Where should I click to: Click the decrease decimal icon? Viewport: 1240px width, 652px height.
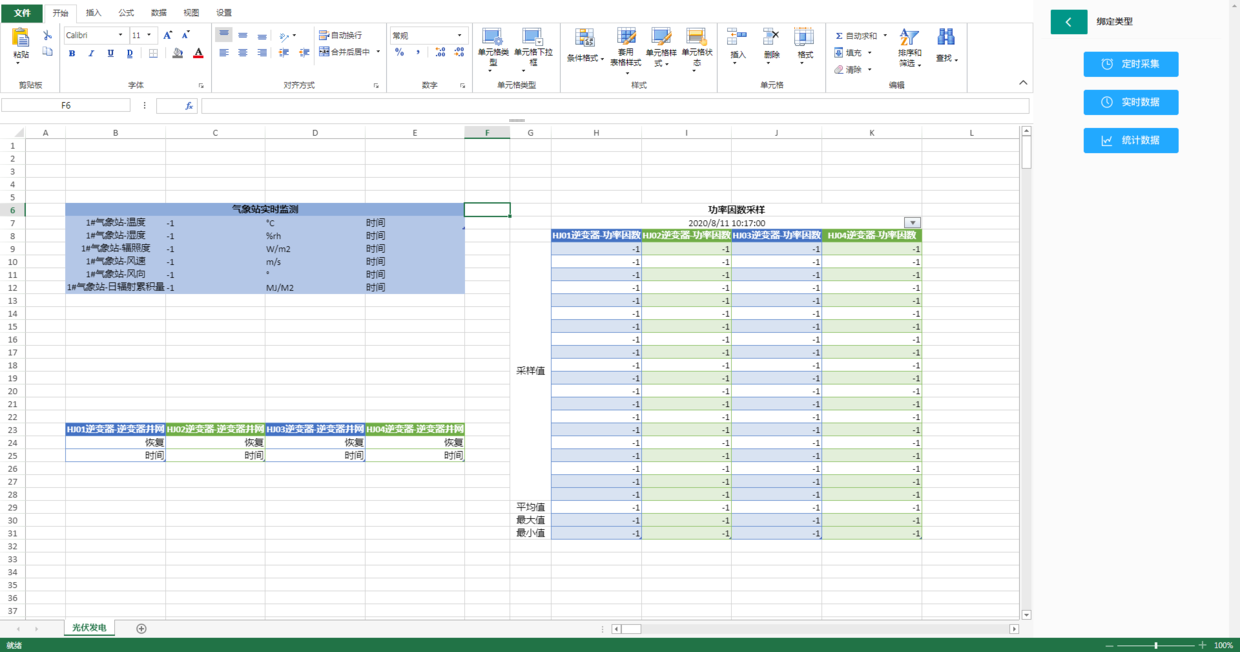click(x=459, y=52)
